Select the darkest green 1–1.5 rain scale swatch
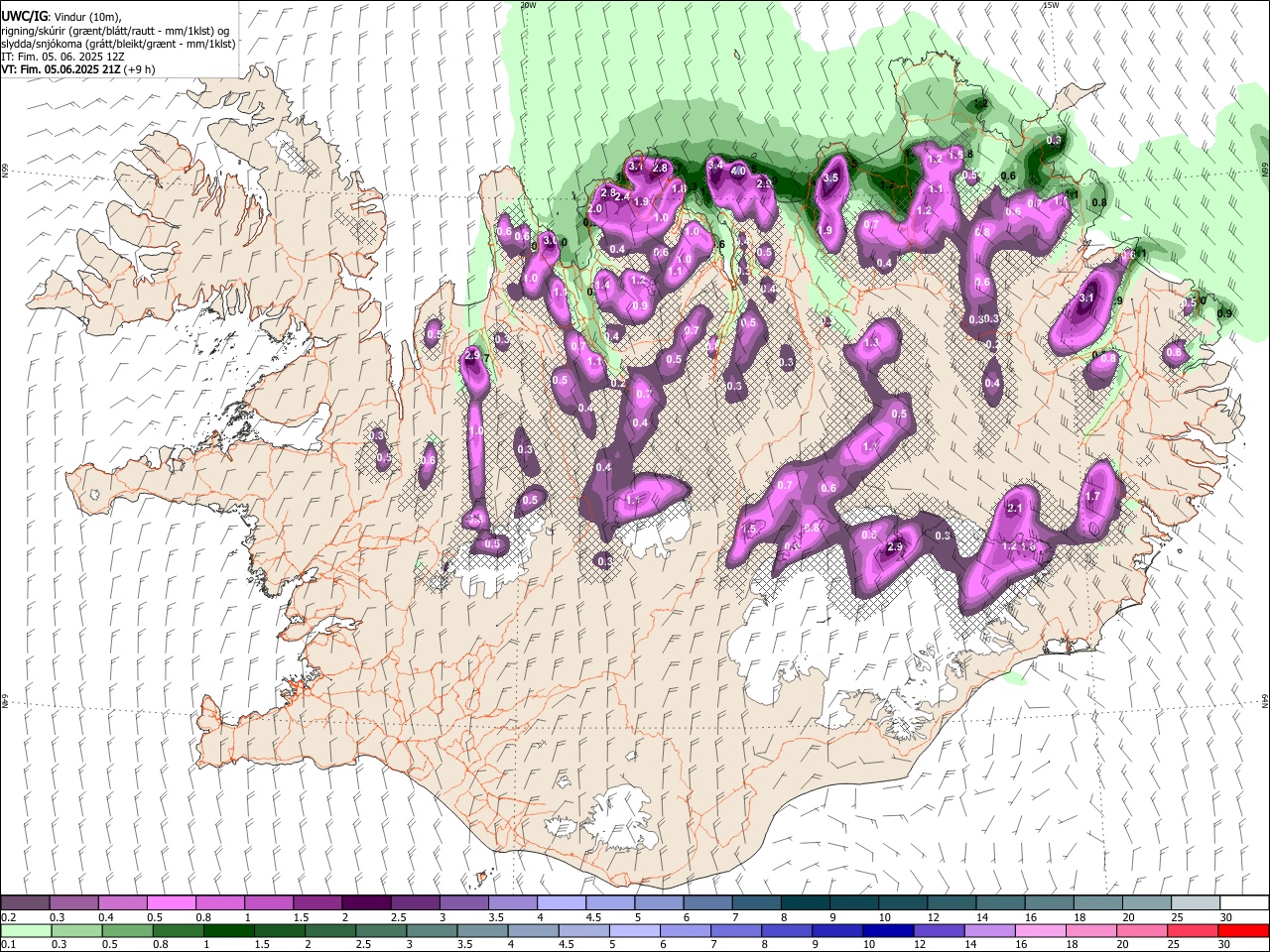The height and width of the screenshot is (952, 1270). click(229, 930)
